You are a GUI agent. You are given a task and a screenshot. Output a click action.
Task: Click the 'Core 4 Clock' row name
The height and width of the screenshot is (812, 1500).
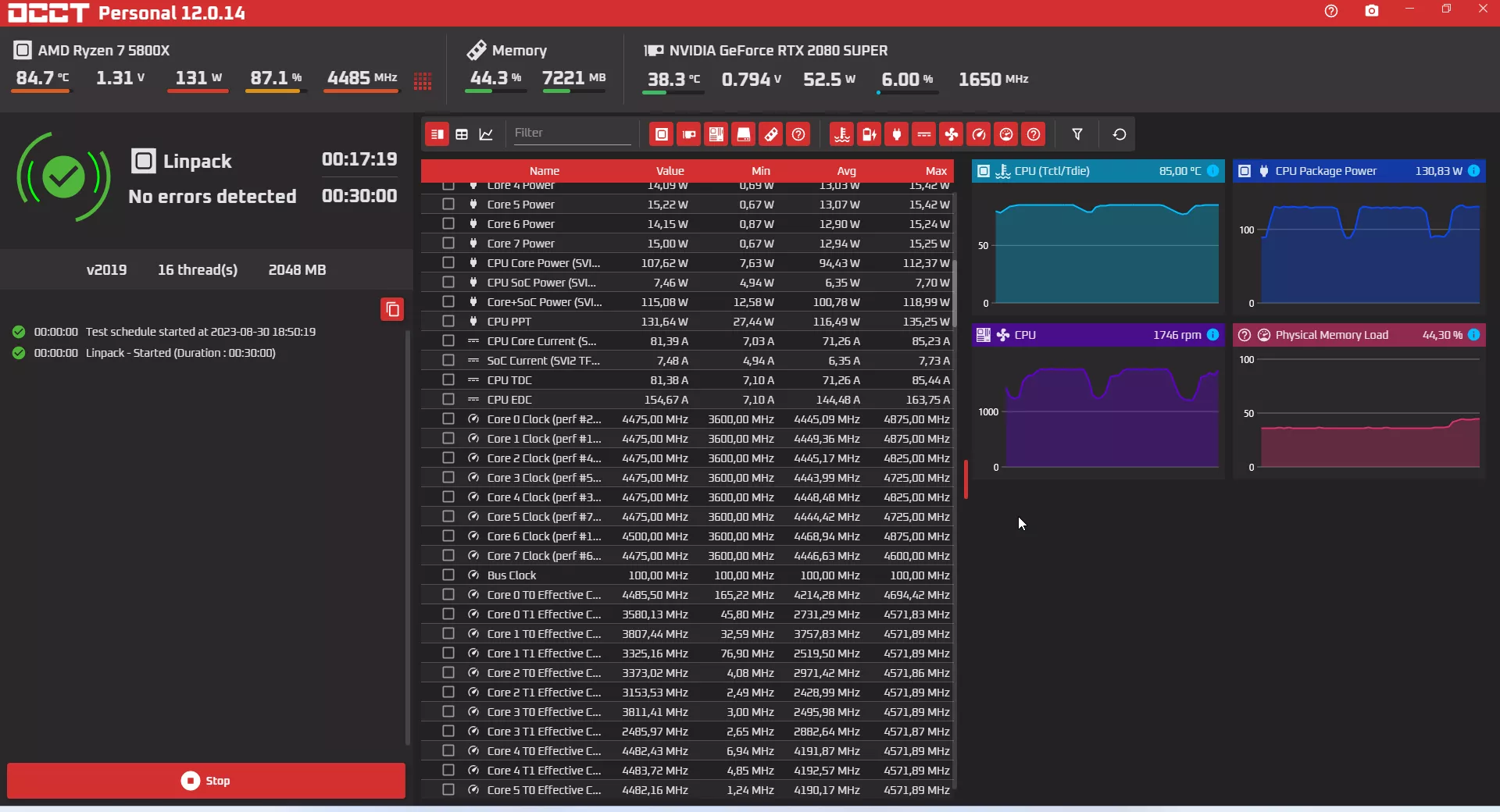pyautogui.click(x=545, y=497)
